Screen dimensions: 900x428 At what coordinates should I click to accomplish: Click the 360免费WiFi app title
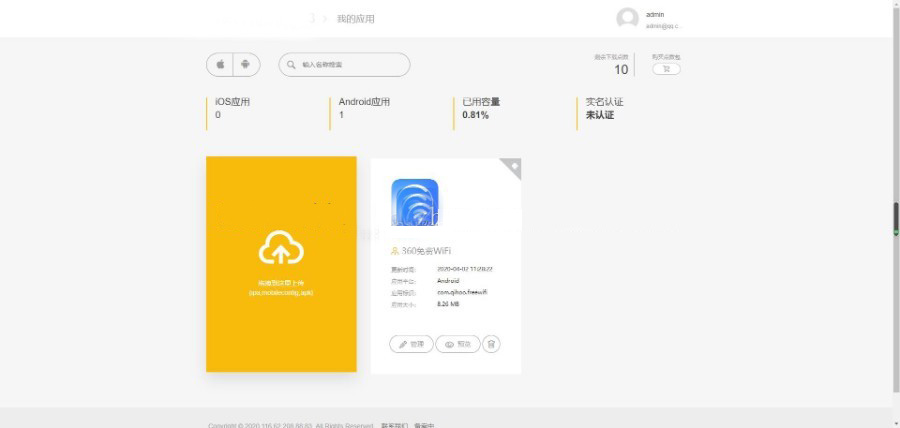click(x=427, y=251)
